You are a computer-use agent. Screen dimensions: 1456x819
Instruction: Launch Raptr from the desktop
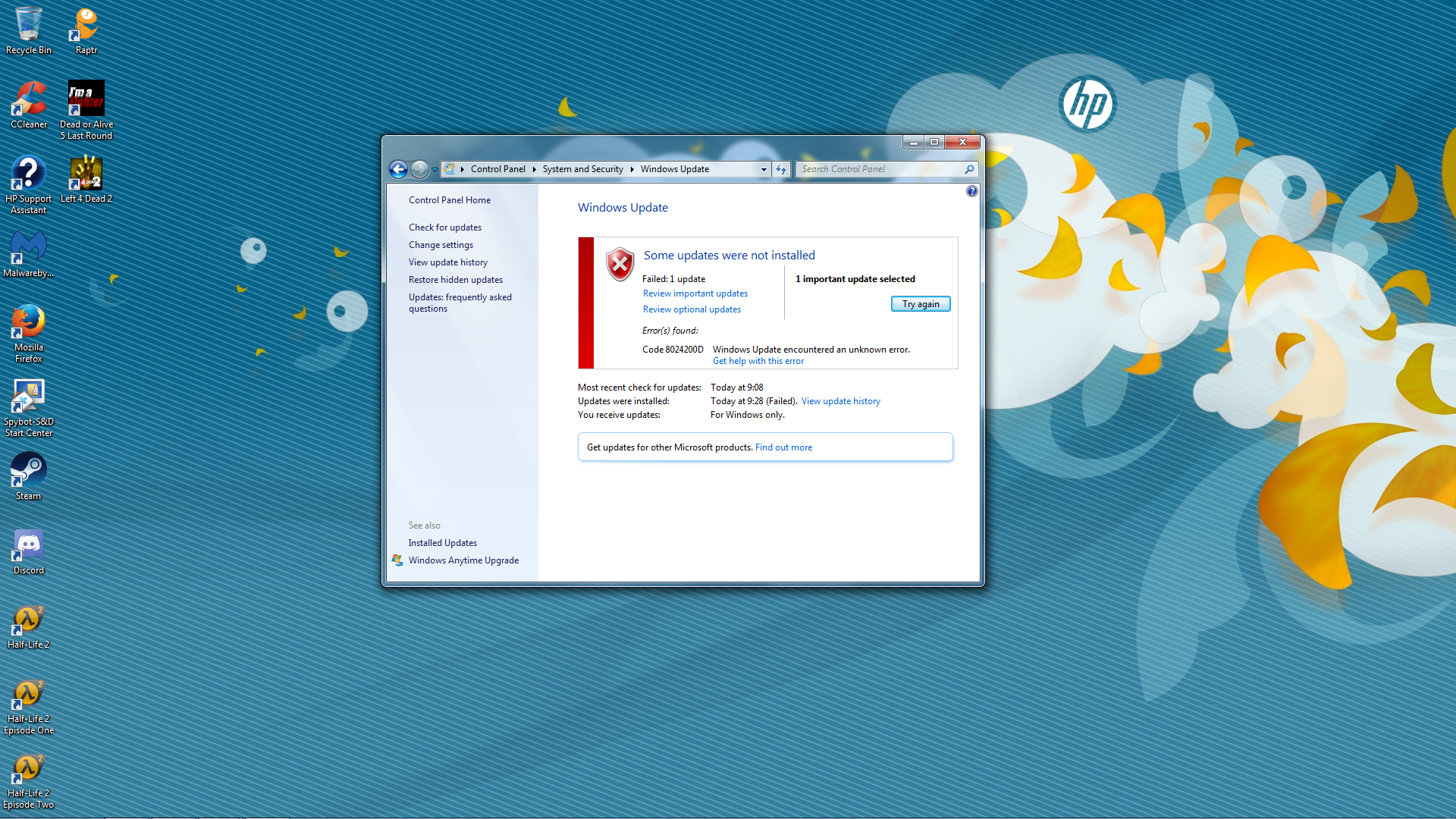pos(86,30)
